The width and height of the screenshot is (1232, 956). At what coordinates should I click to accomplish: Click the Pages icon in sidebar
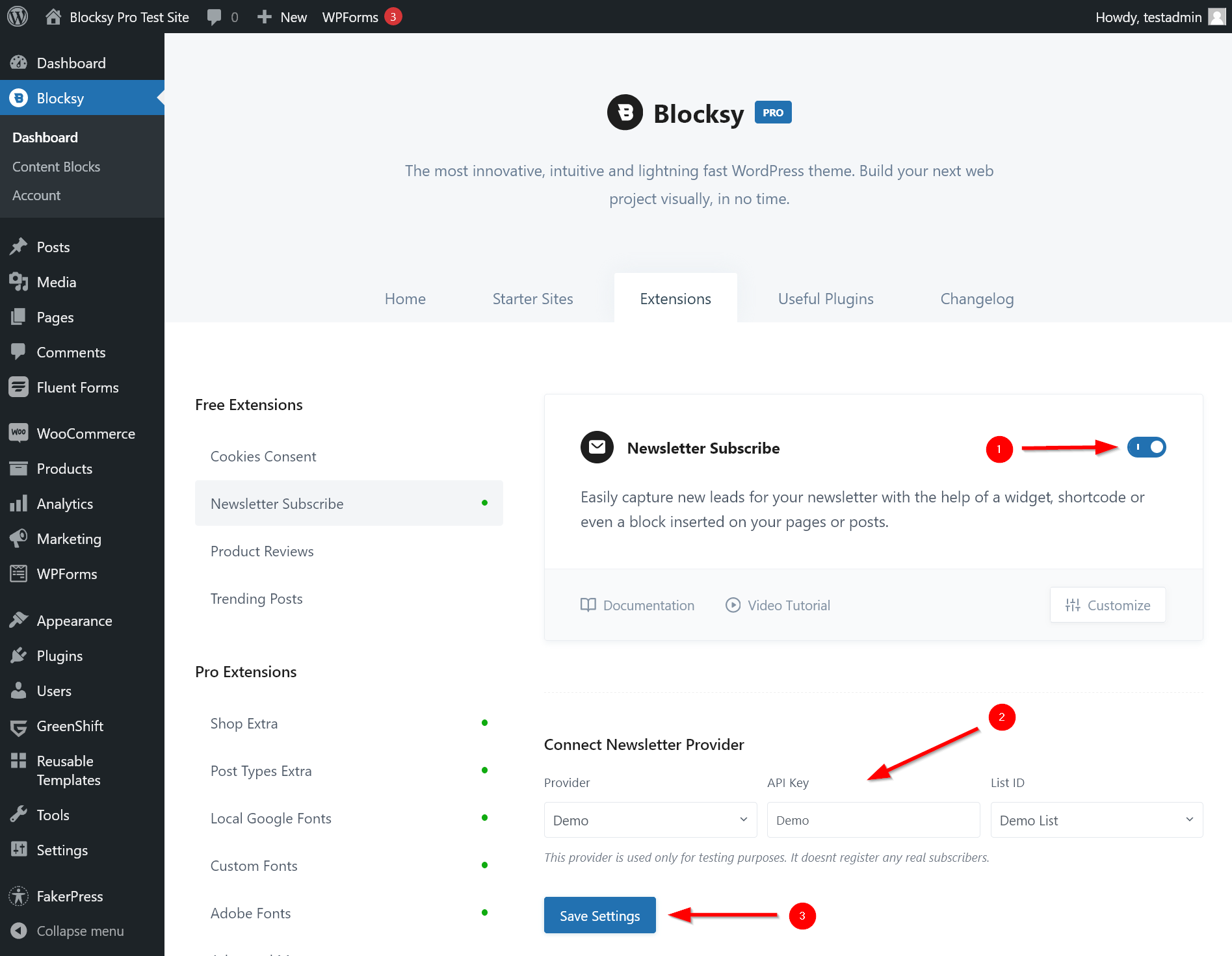click(x=19, y=317)
